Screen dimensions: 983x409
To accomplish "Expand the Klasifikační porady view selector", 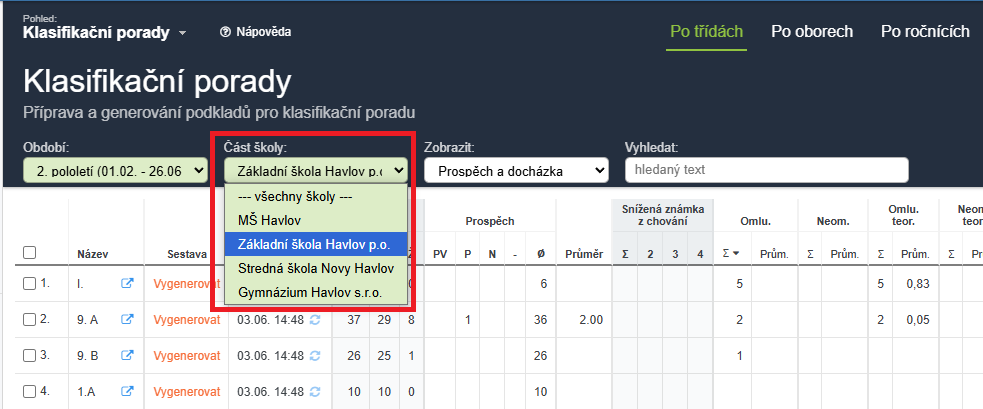I will click(x=105, y=33).
